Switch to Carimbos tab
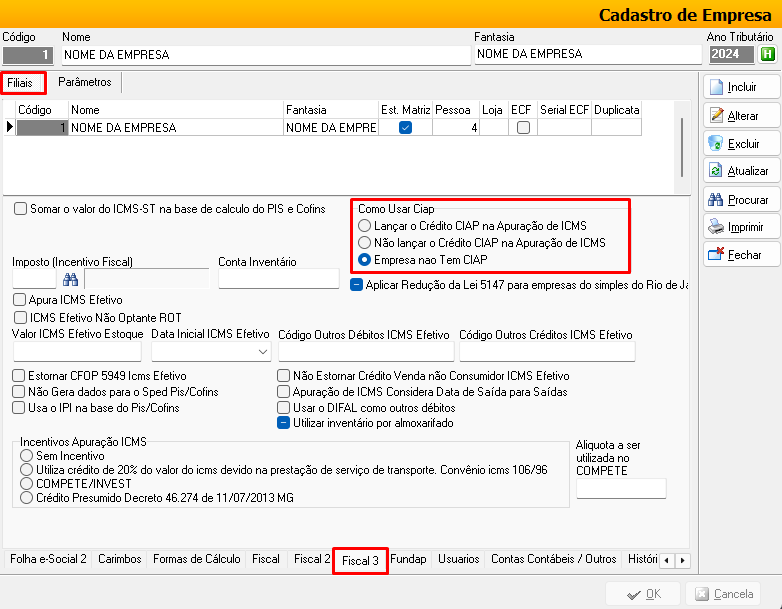 click(x=120, y=559)
